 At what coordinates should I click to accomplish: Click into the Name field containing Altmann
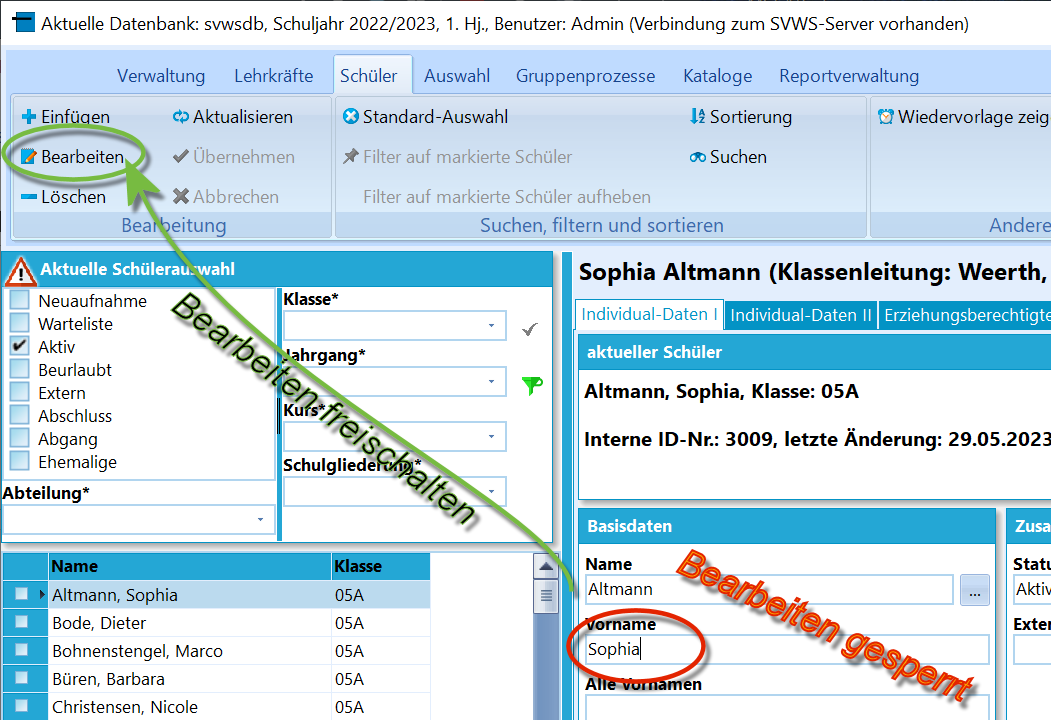[x=769, y=590]
